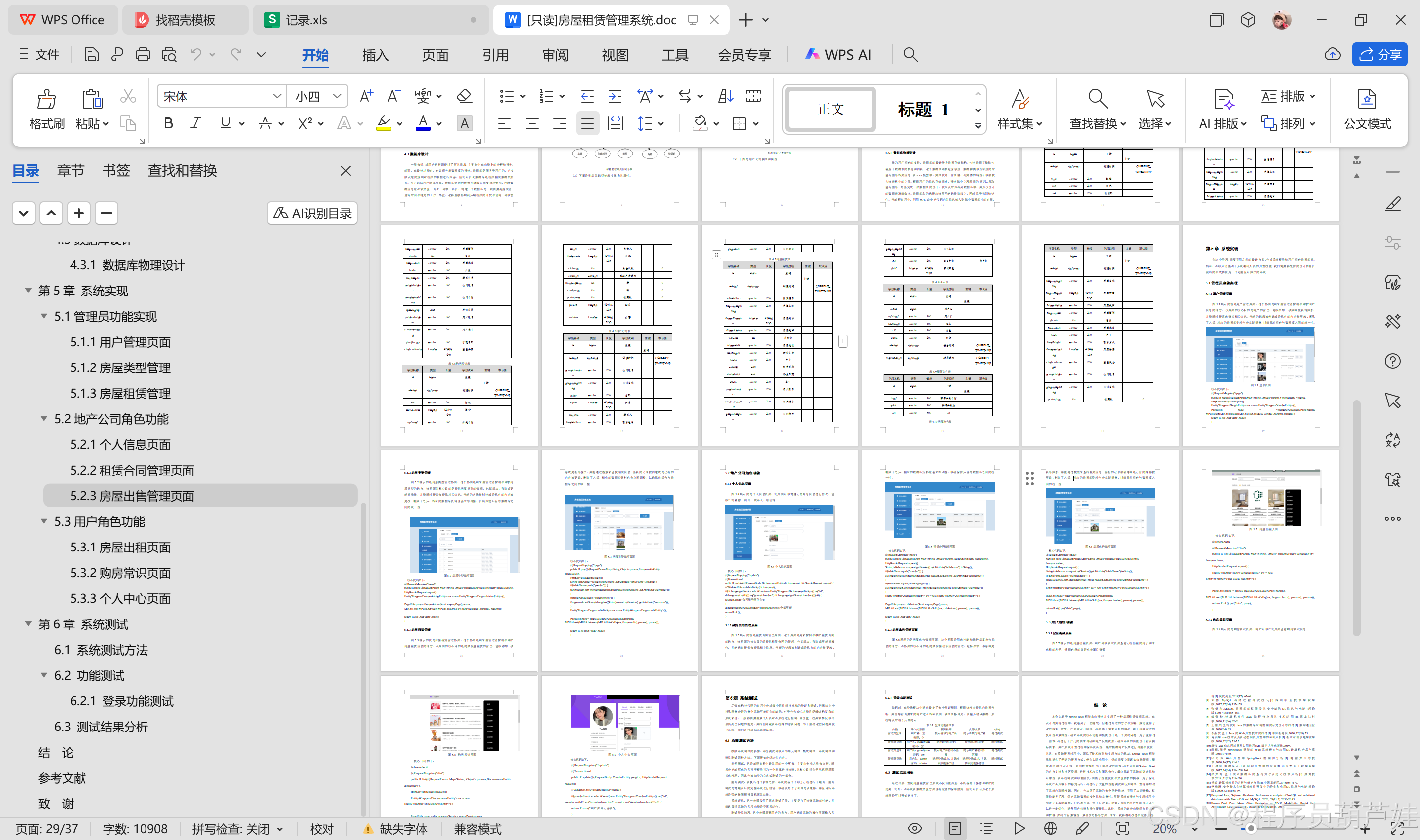Click the blue 分享 share button
The width and height of the screenshot is (1420, 840).
[x=1380, y=54]
